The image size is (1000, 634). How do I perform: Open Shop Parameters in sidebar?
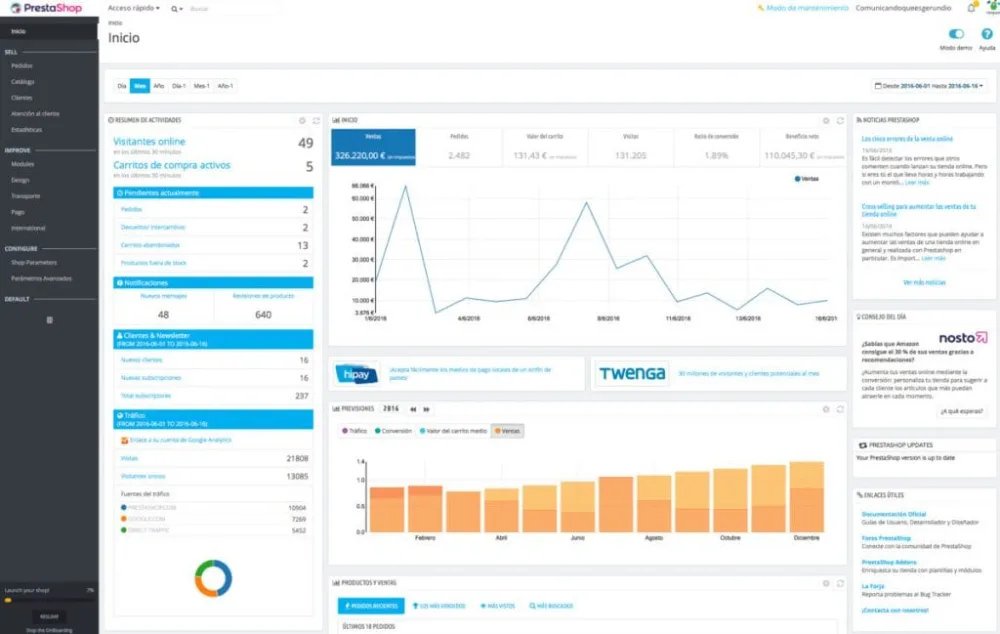tap(34, 262)
